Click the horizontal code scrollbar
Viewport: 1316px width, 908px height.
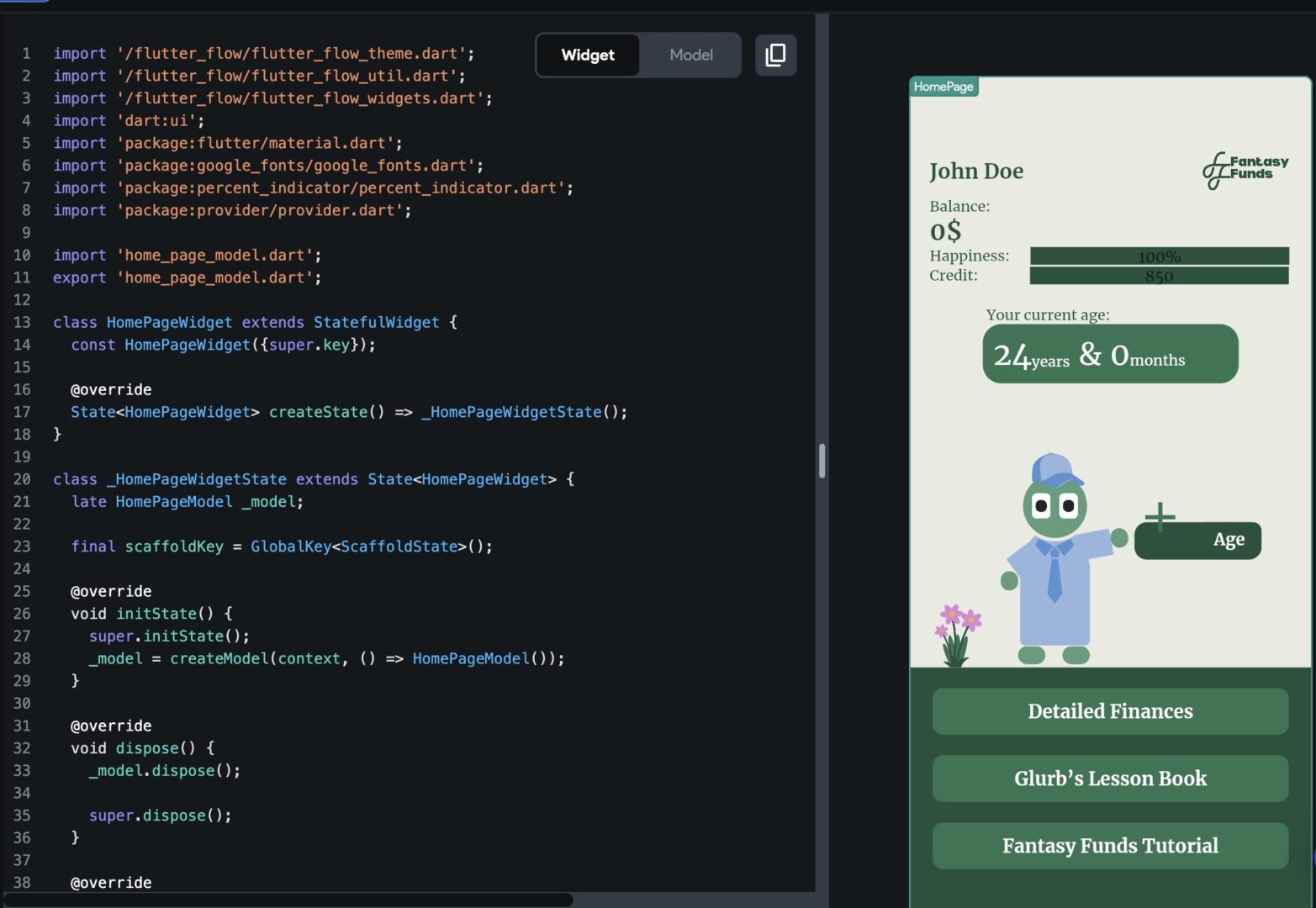(288, 900)
